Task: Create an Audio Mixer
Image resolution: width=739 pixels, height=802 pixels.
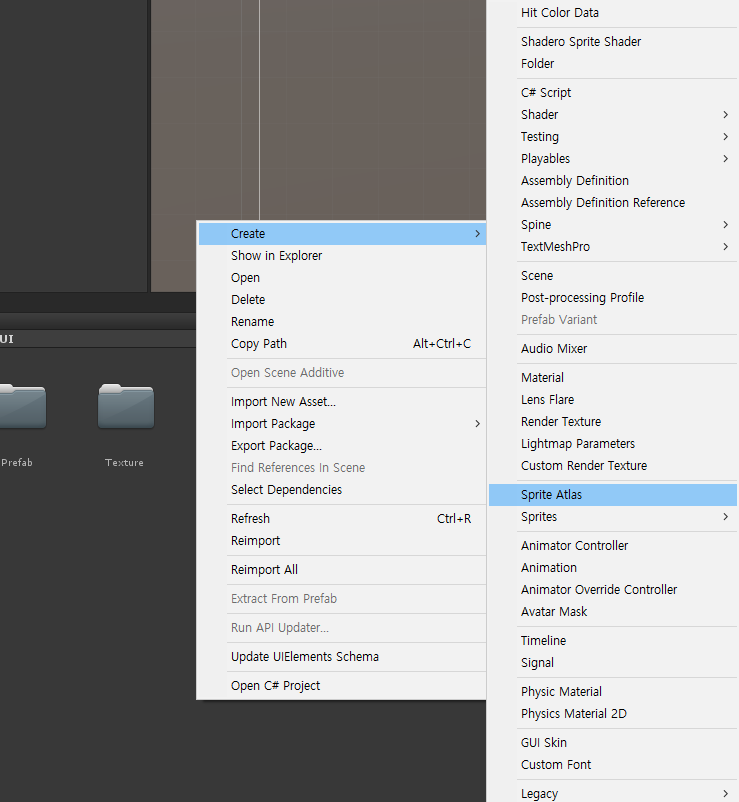Action: tap(613, 349)
